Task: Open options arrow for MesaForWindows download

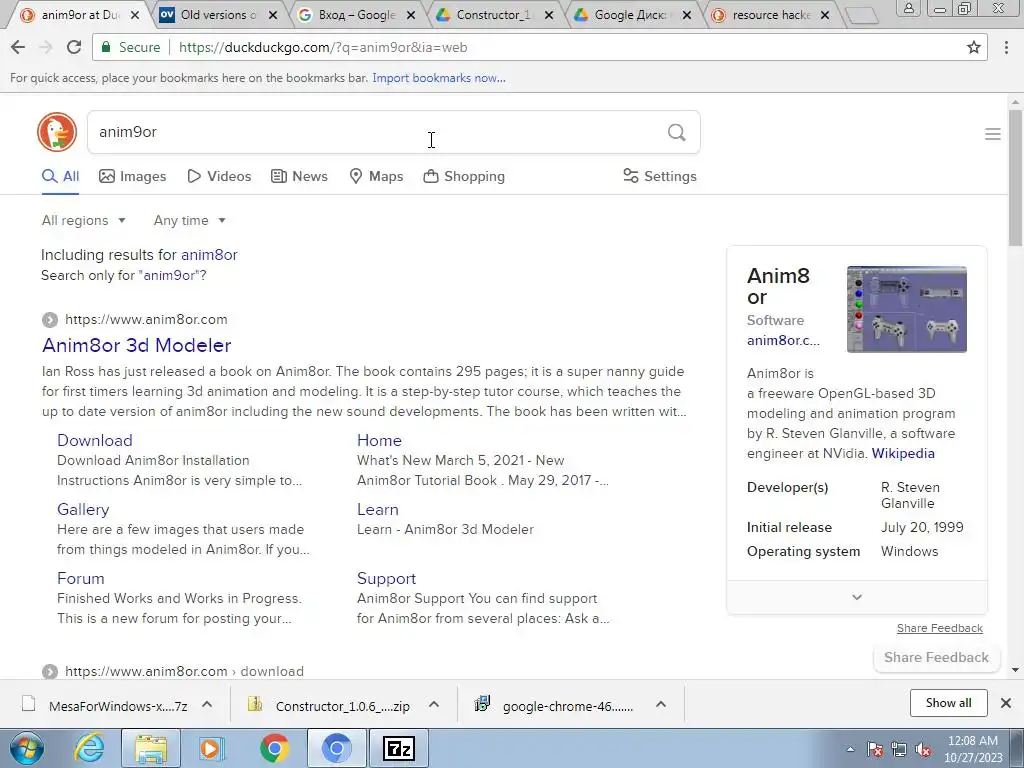Action: (x=207, y=704)
